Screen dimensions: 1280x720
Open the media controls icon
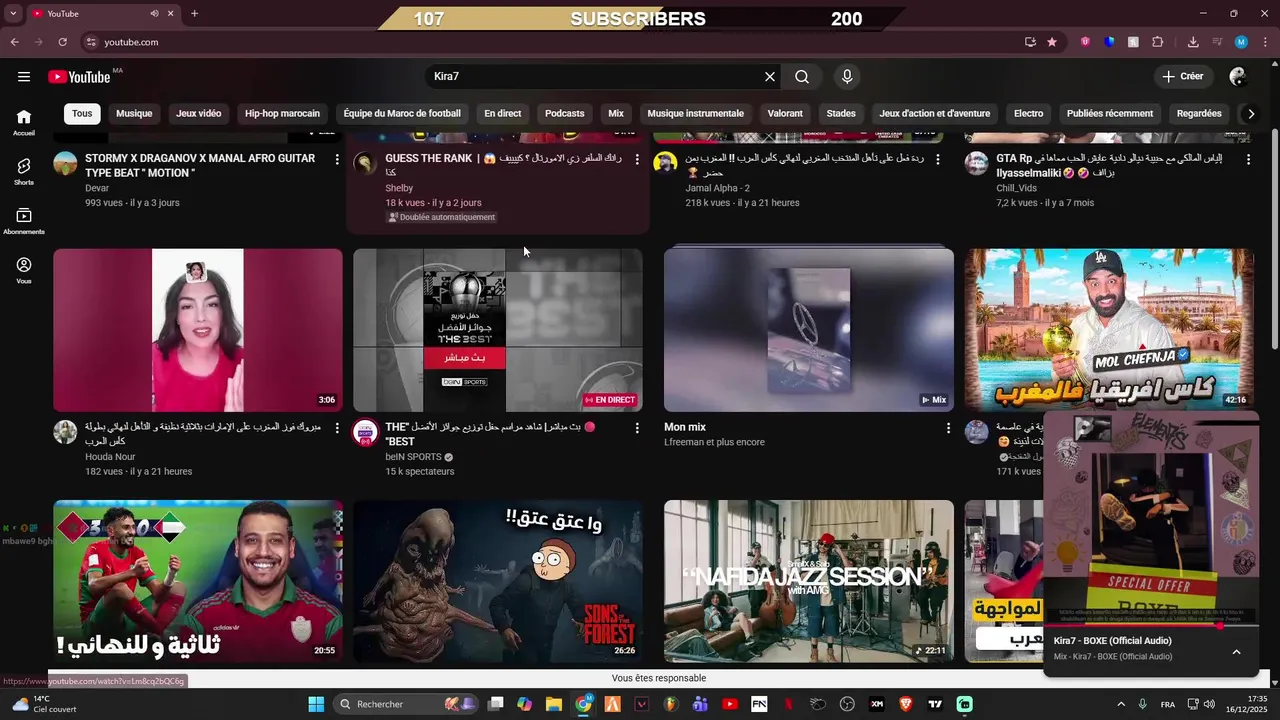click(x=1217, y=42)
